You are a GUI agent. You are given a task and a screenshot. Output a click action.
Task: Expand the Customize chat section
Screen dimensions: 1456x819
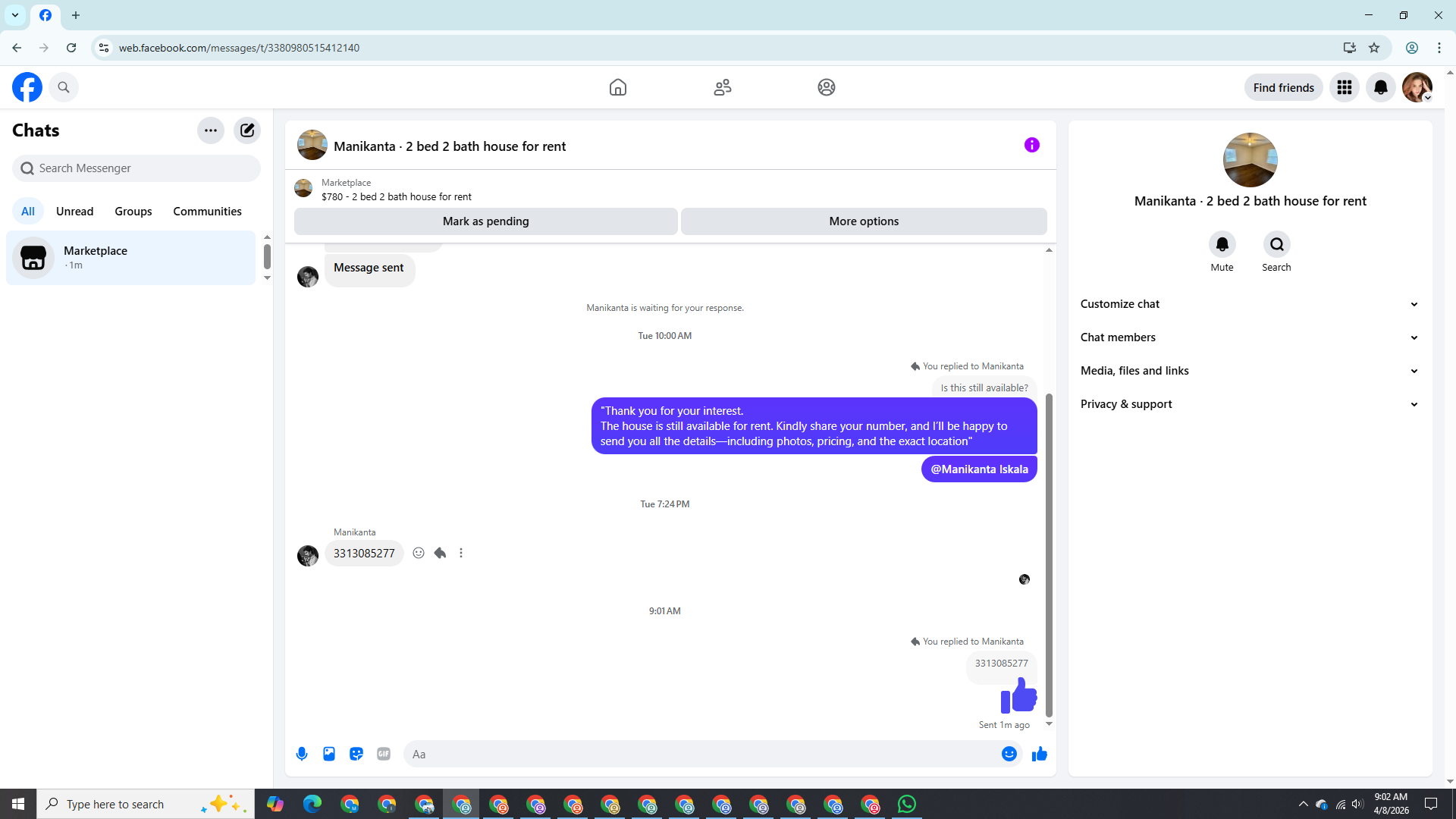click(1250, 304)
